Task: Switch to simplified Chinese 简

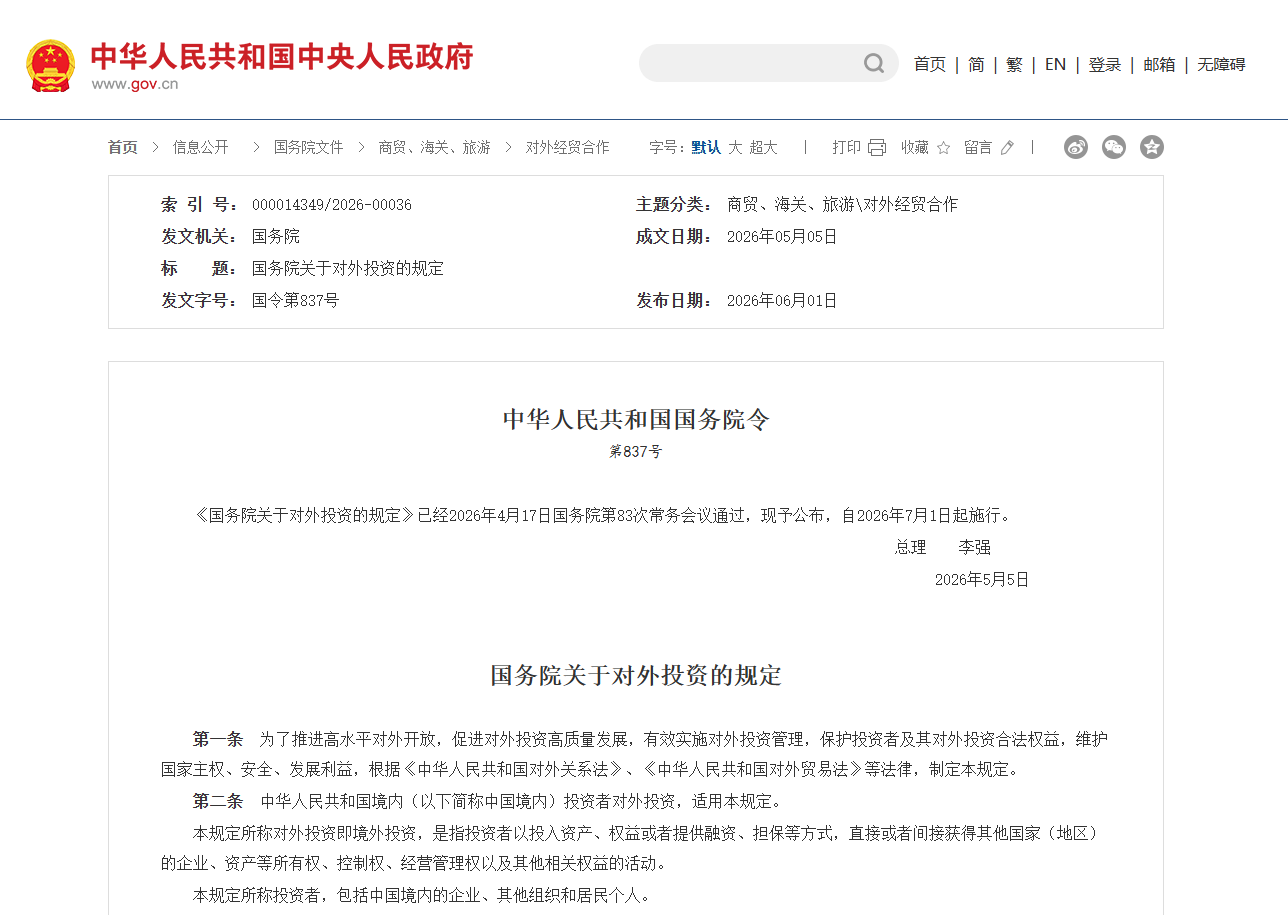Action: click(x=976, y=64)
